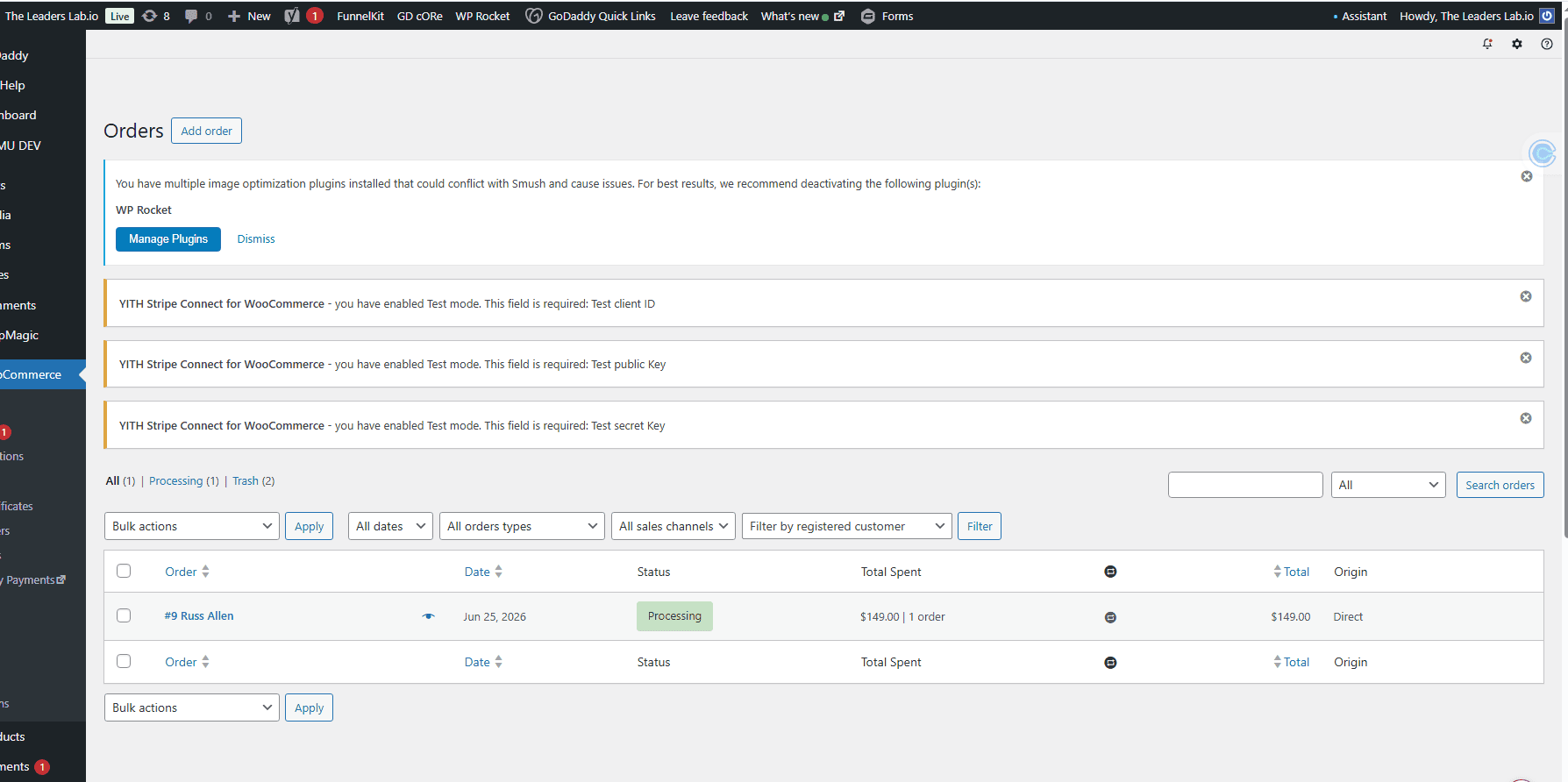
Task: Click the round icon in Russ Allen row
Action: tap(1110, 617)
